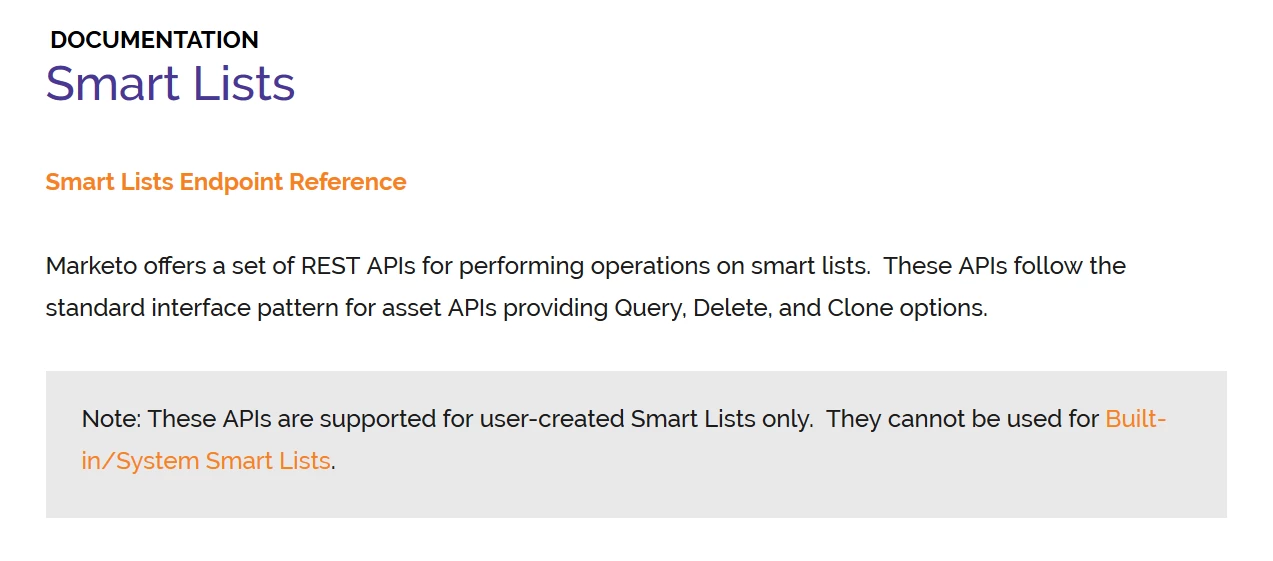Click 'in/System Smart Lists' on the note's second line
Image resolution: width=1273 pixels, height=561 pixels.
click(x=206, y=461)
